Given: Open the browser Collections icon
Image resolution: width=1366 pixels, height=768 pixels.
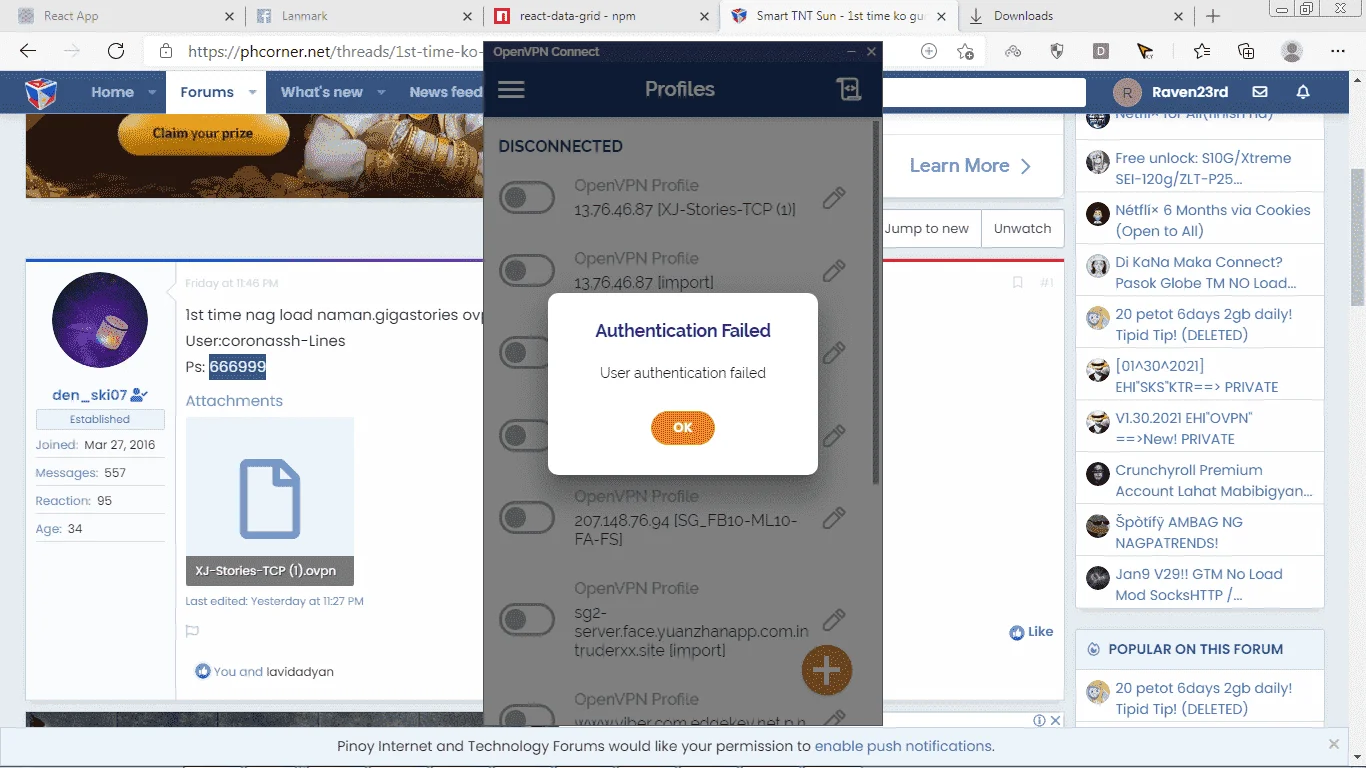Looking at the screenshot, I should click(x=1246, y=51).
